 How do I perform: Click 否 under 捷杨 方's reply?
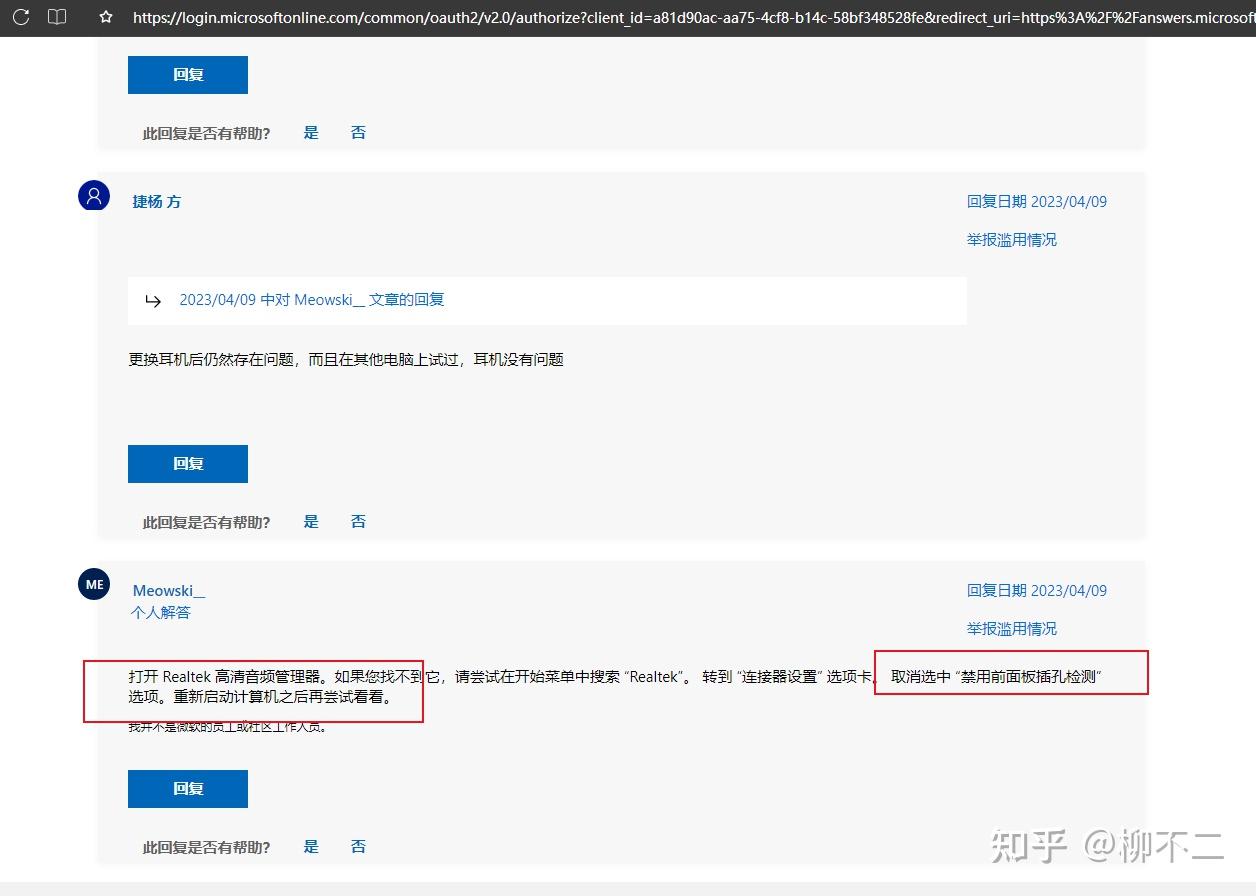click(x=358, y=521)
